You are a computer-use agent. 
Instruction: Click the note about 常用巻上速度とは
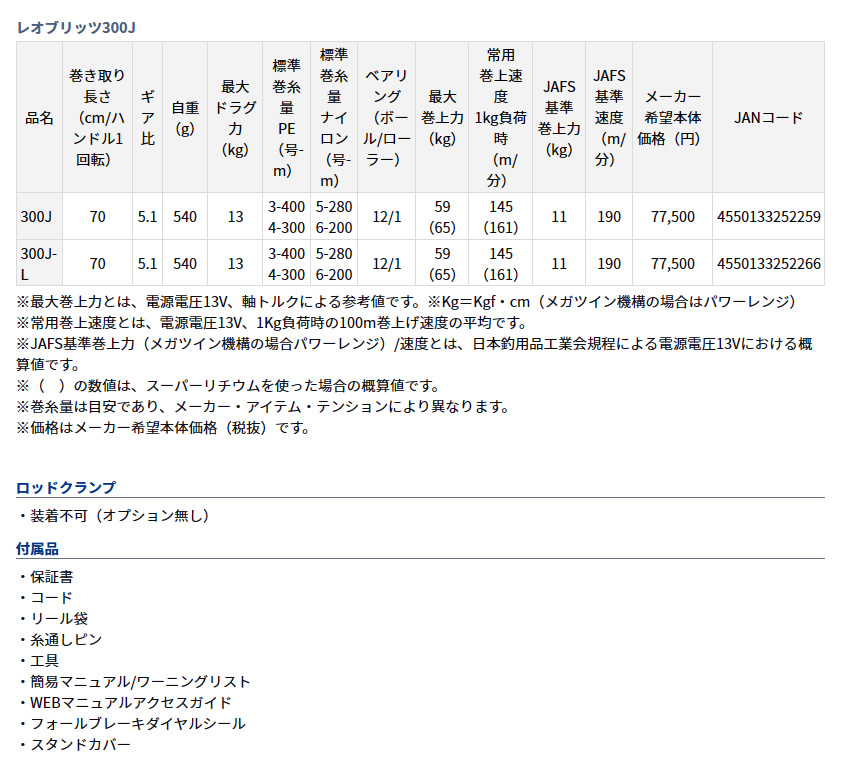tap(273, 322)
